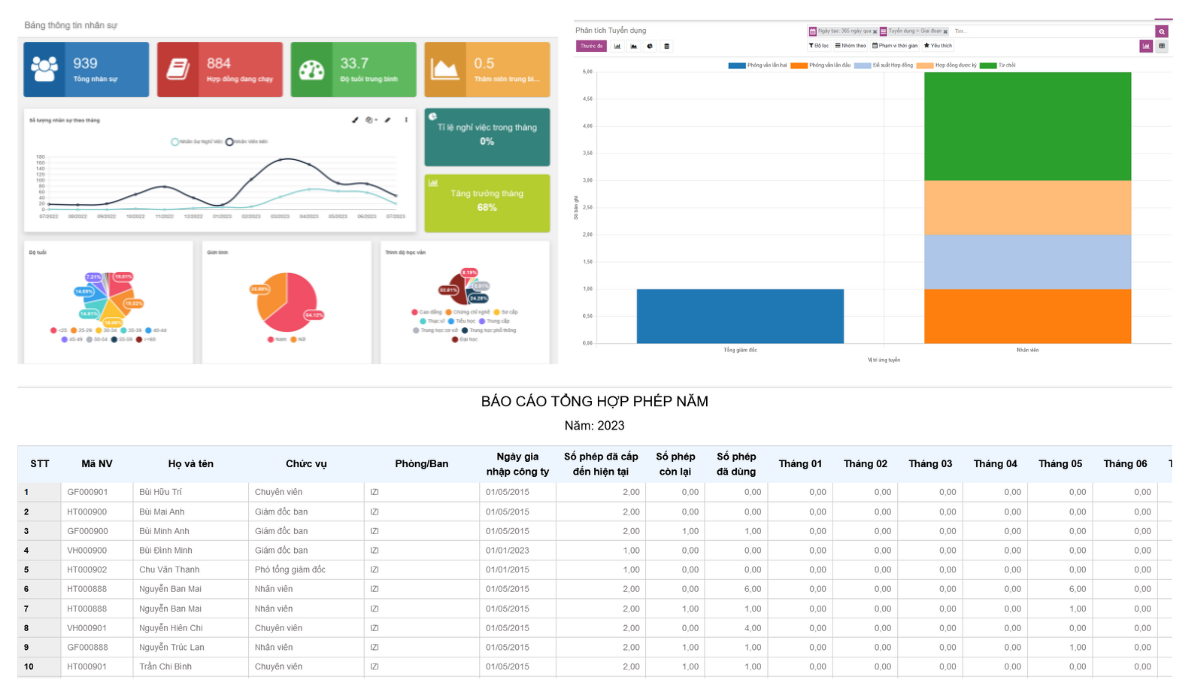Click the bar chart view icon in toolbar
Image resolution: width=1200 pixels, height=694 pixels.
point(617,46)
